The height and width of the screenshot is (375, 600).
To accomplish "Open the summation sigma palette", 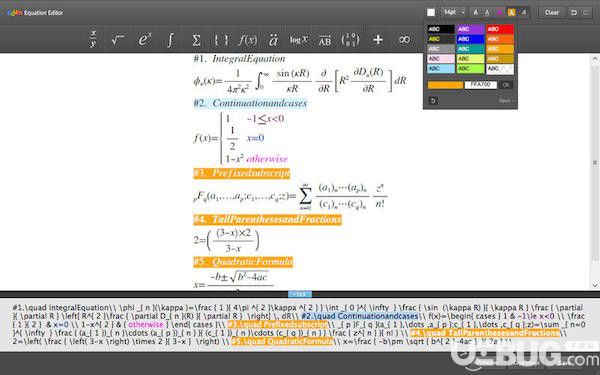I will tap(196, 40).
